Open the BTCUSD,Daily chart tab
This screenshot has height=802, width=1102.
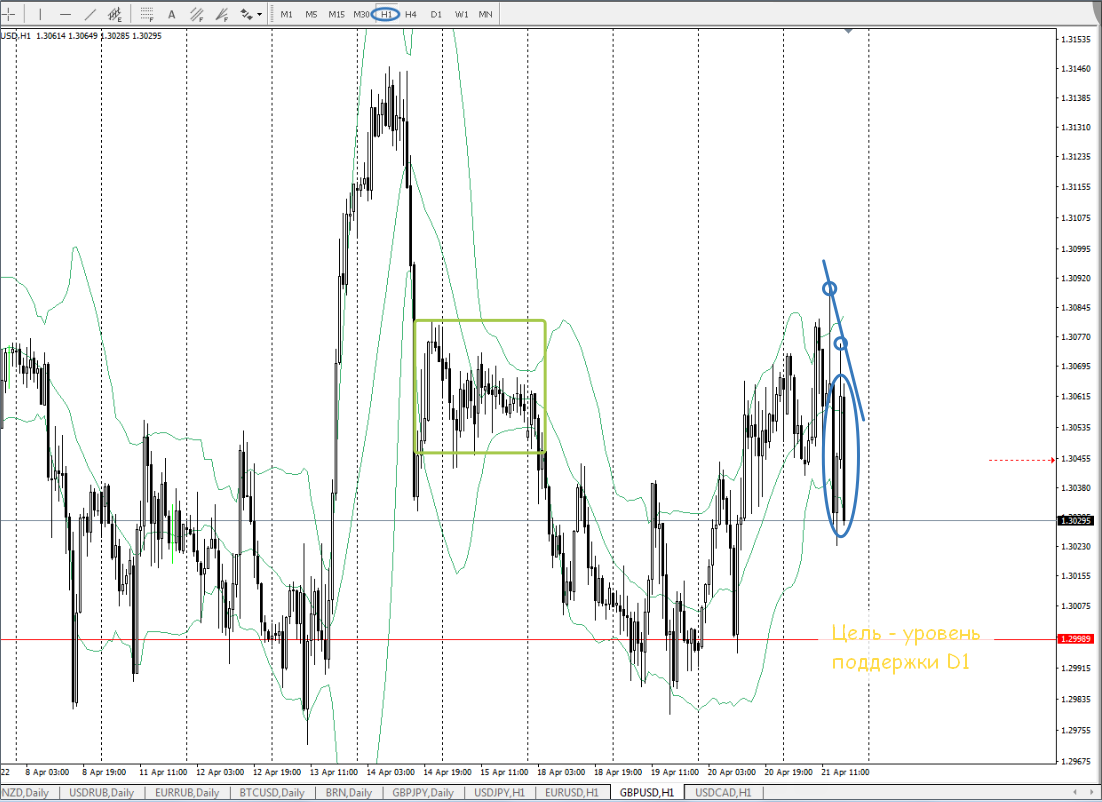pos(271,793)
